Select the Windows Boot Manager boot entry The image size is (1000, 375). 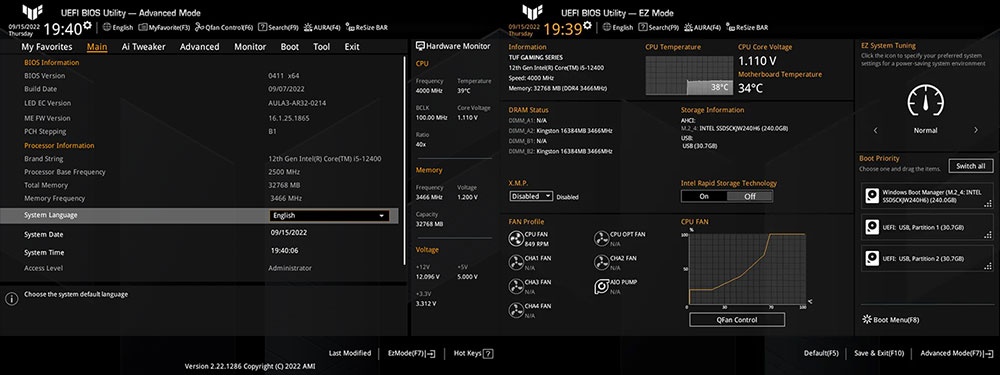[927, 196]
